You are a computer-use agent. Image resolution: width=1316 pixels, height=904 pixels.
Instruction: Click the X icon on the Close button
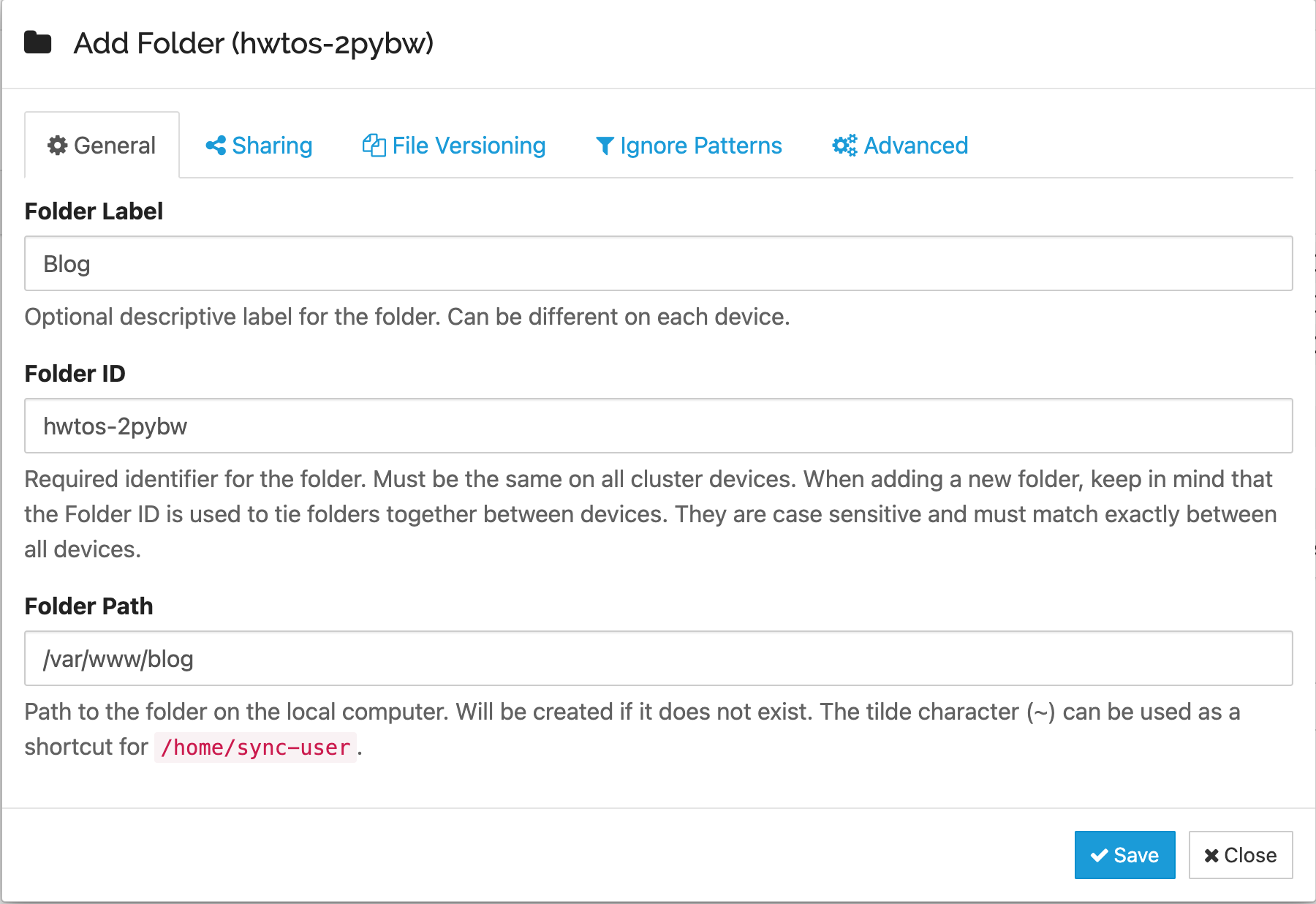click(x=1211, y=855)
